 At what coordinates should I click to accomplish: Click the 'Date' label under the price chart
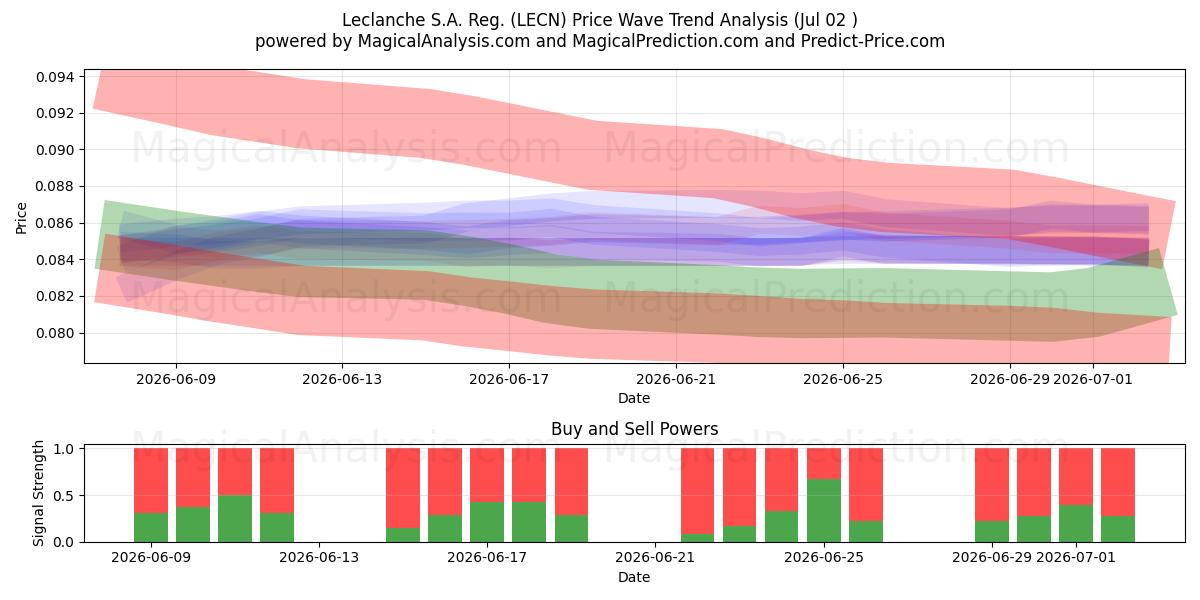(x=634, y=398)
